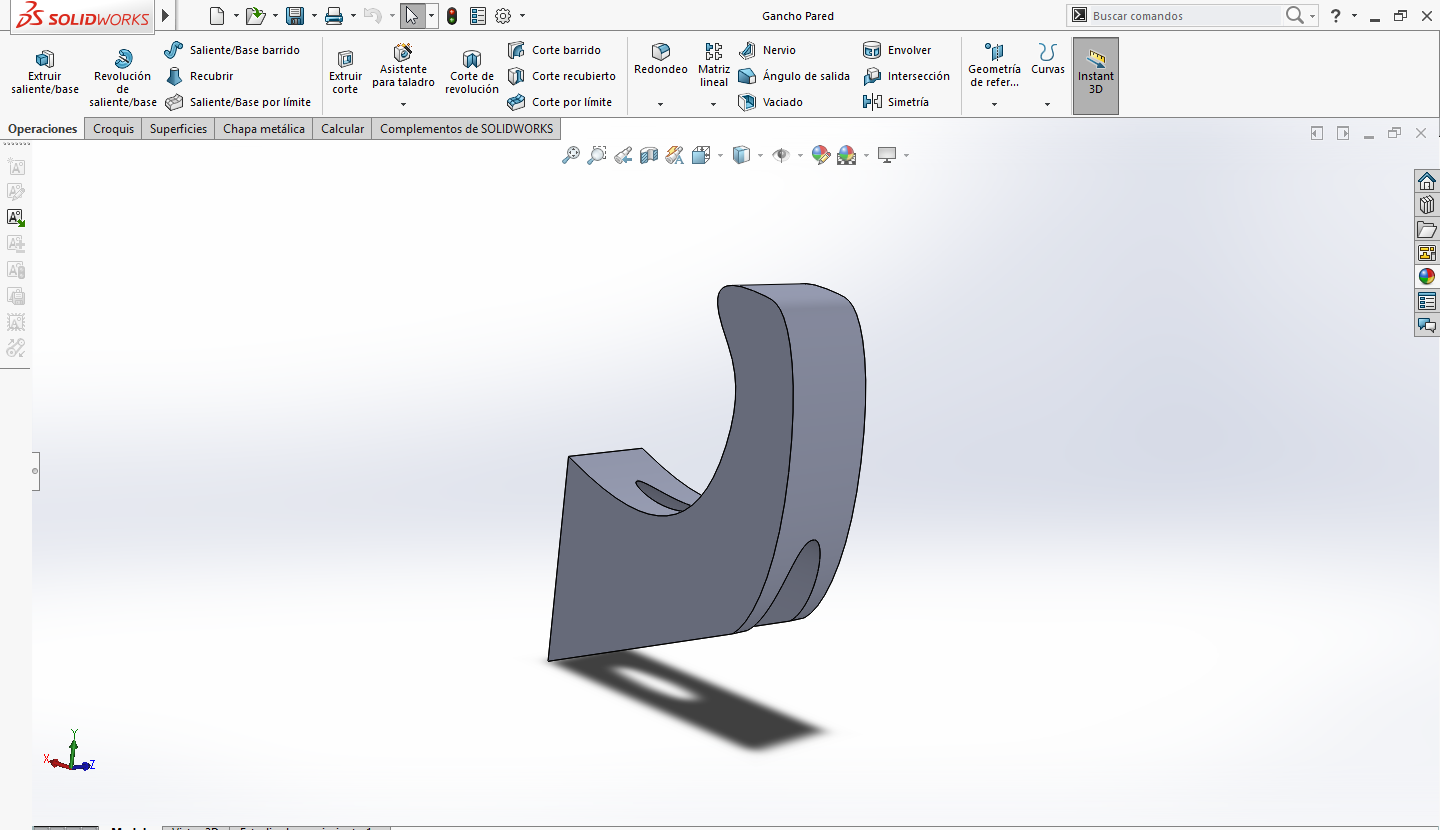The image size is (1440, 830).
Task: Expand the collapsed left panel handle
Action: [x=35, y=470]
